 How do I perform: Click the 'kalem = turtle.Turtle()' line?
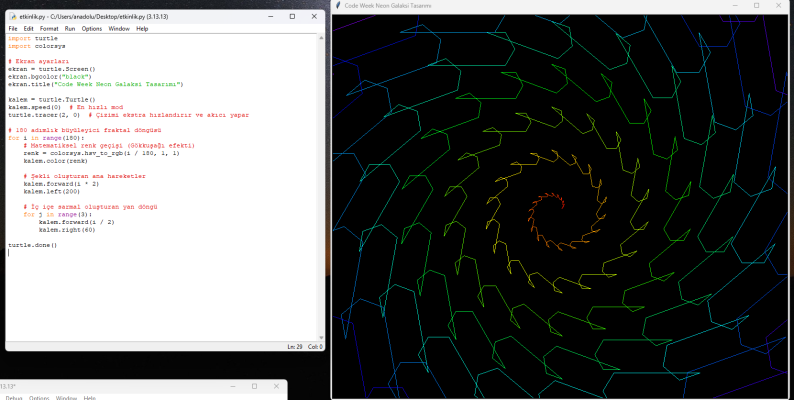(52, 100)
